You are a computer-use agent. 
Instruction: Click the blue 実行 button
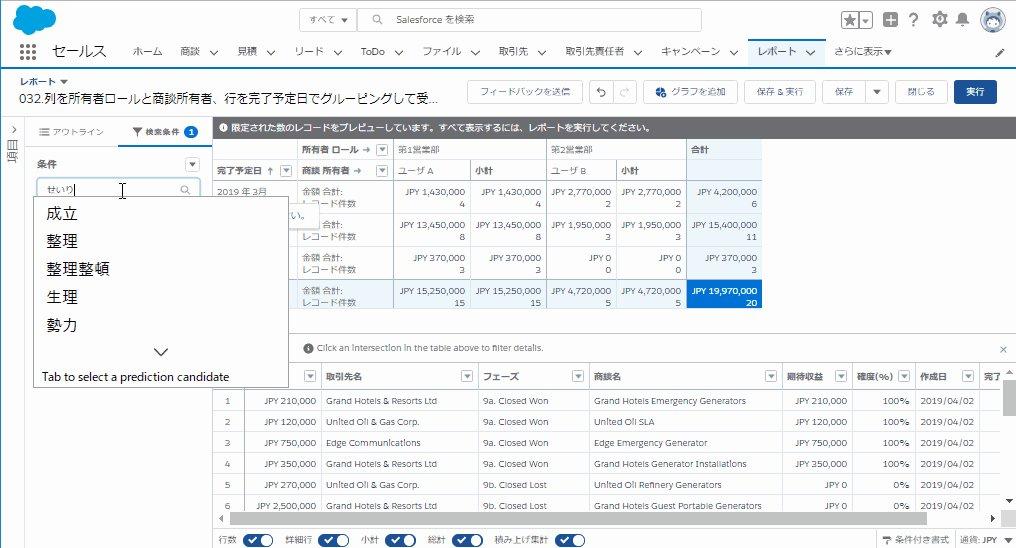pos(975,92)
